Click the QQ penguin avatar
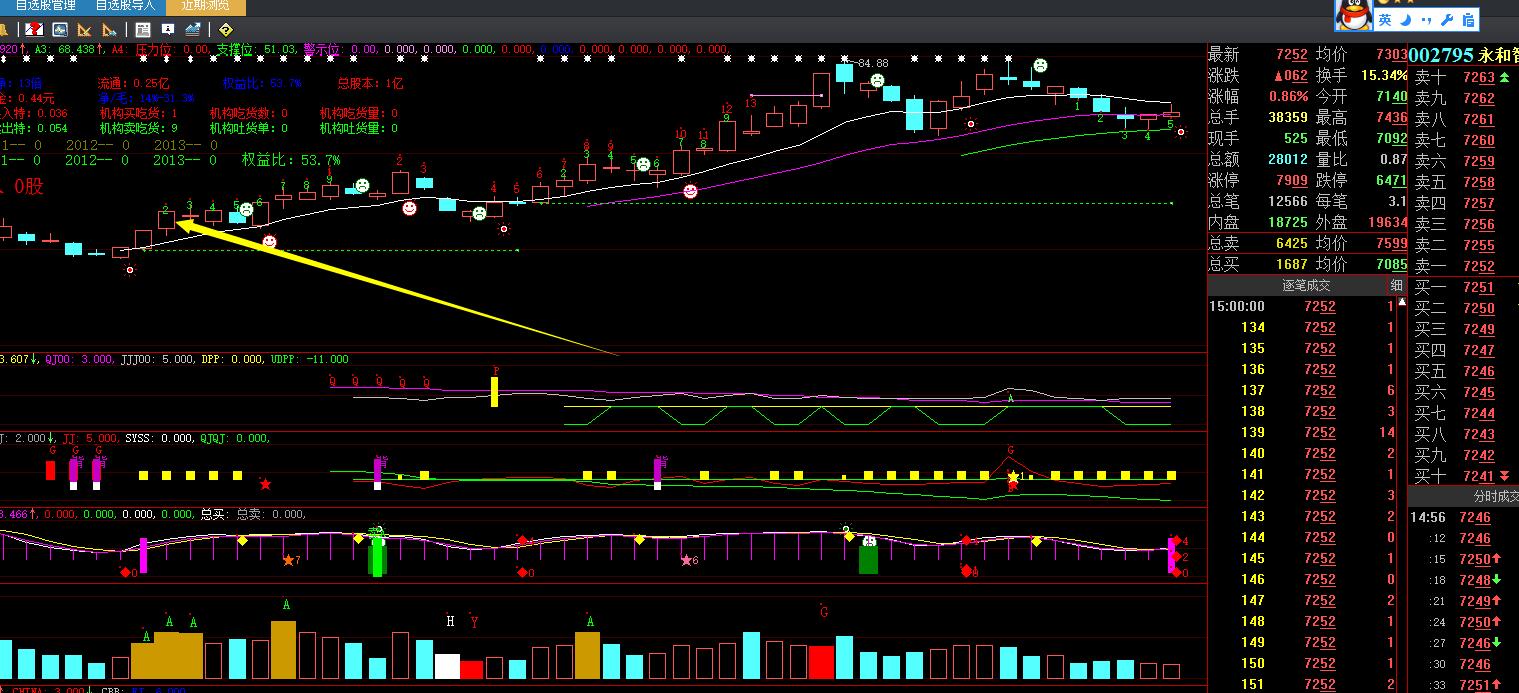1519x693 pixels. click(x=1352, y=15)
